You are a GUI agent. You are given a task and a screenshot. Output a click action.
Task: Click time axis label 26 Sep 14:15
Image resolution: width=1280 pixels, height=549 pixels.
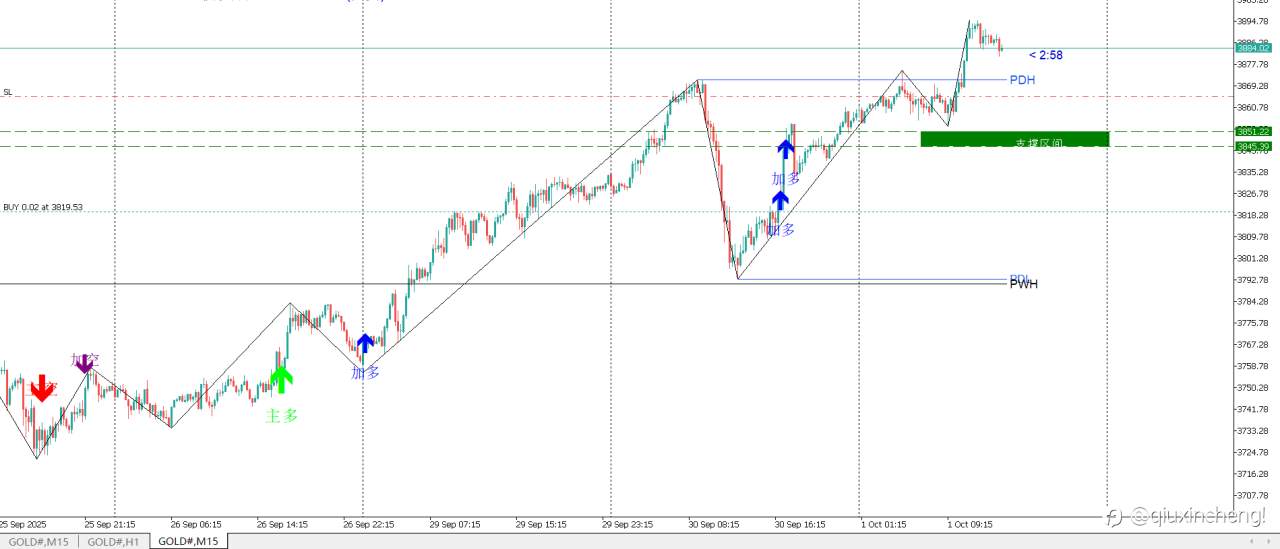click(282, 523)
